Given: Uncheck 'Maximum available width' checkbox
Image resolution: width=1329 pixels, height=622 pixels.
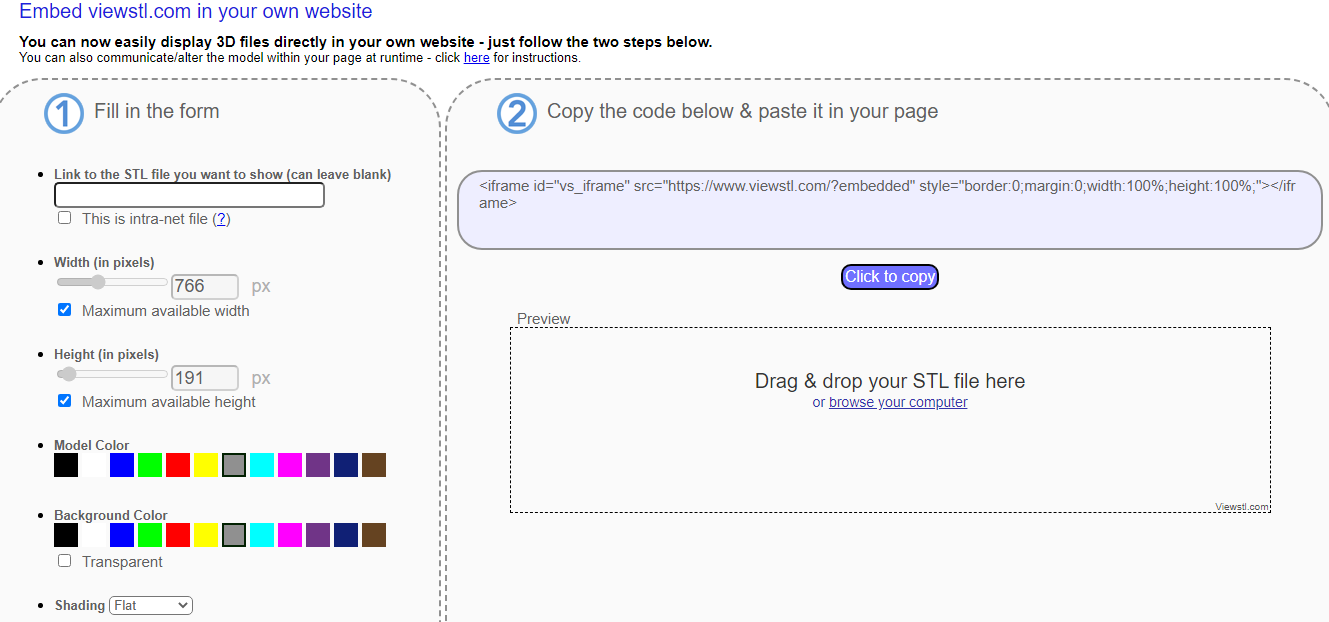Looking at the screenshot, I should point(65,310).
